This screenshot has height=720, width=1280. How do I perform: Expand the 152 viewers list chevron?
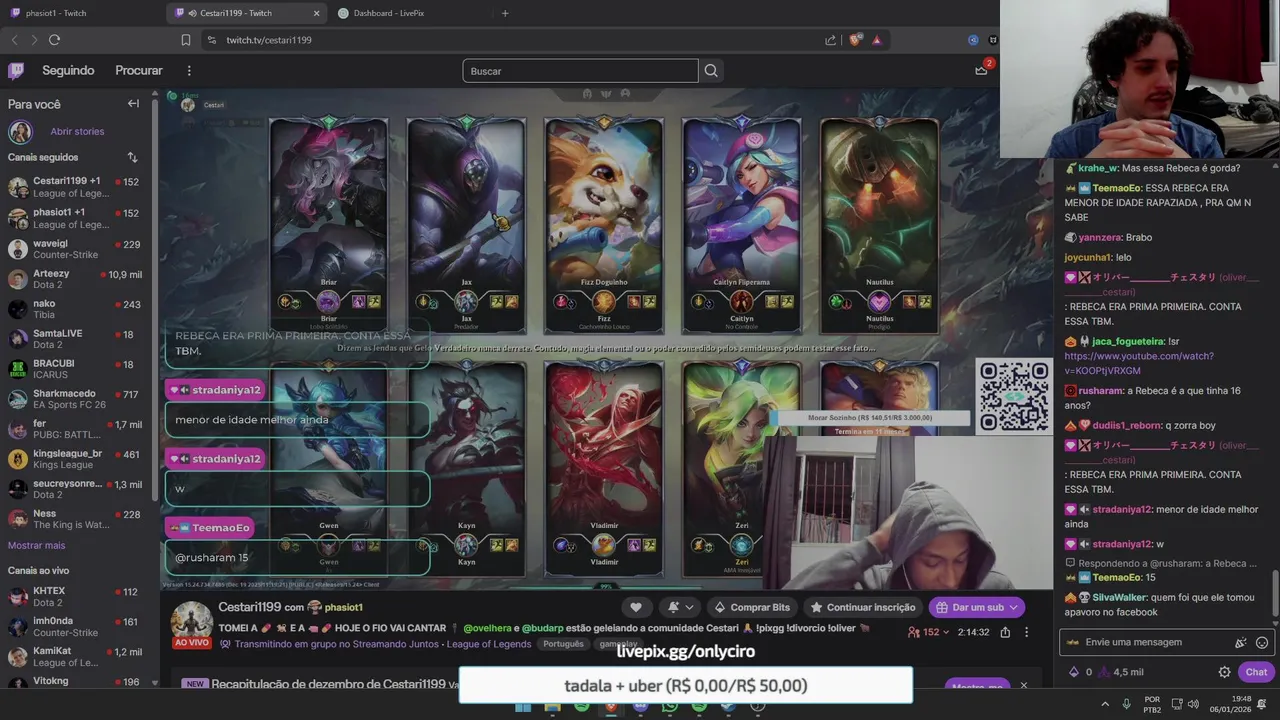(946, 632)
